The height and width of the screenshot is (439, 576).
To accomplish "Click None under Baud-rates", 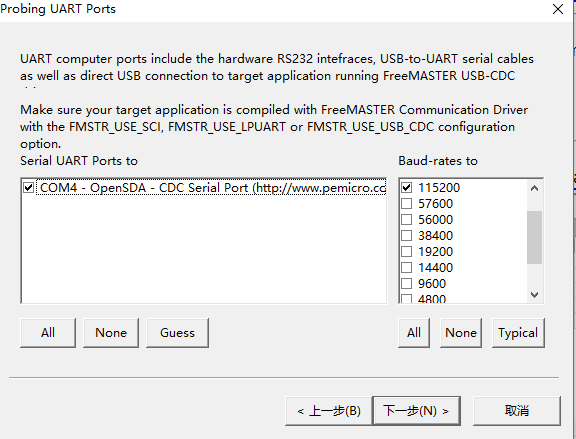I will pos(461,333).
